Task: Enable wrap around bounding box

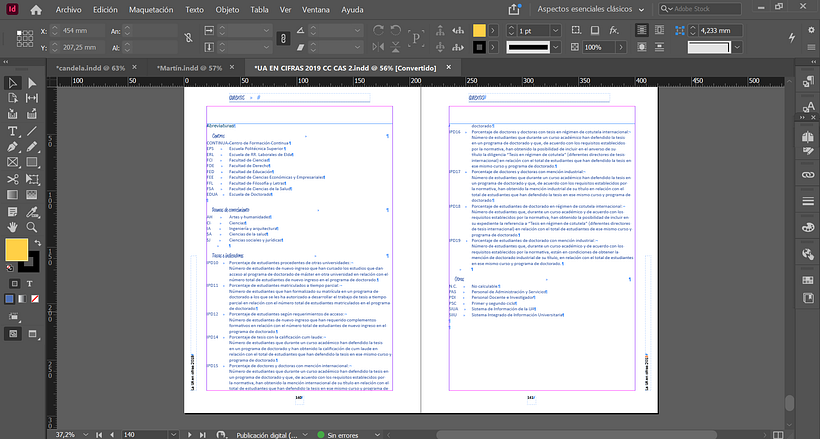Action: (x=660, y=30)
